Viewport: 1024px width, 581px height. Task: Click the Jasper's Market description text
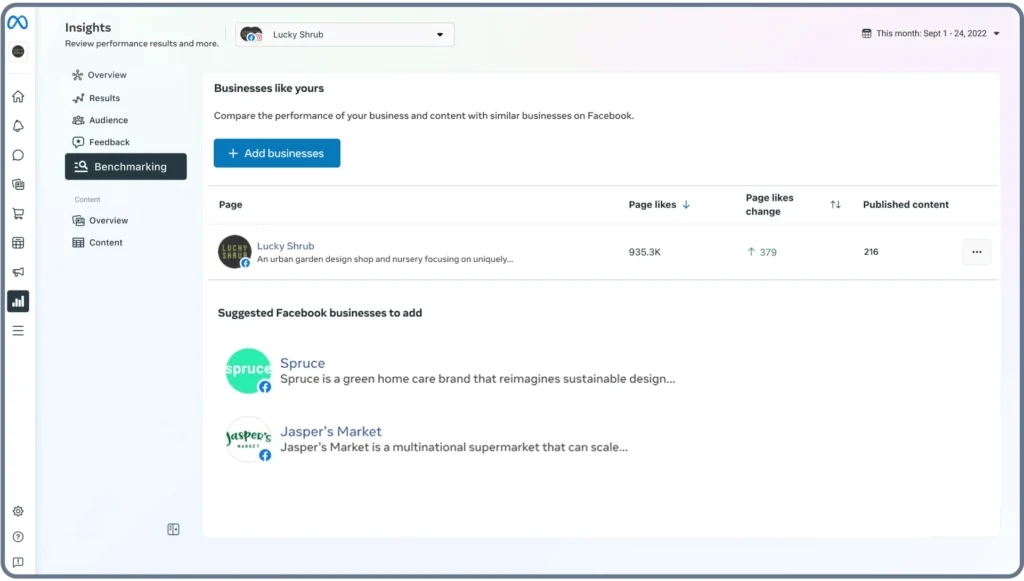coord(454,447)
